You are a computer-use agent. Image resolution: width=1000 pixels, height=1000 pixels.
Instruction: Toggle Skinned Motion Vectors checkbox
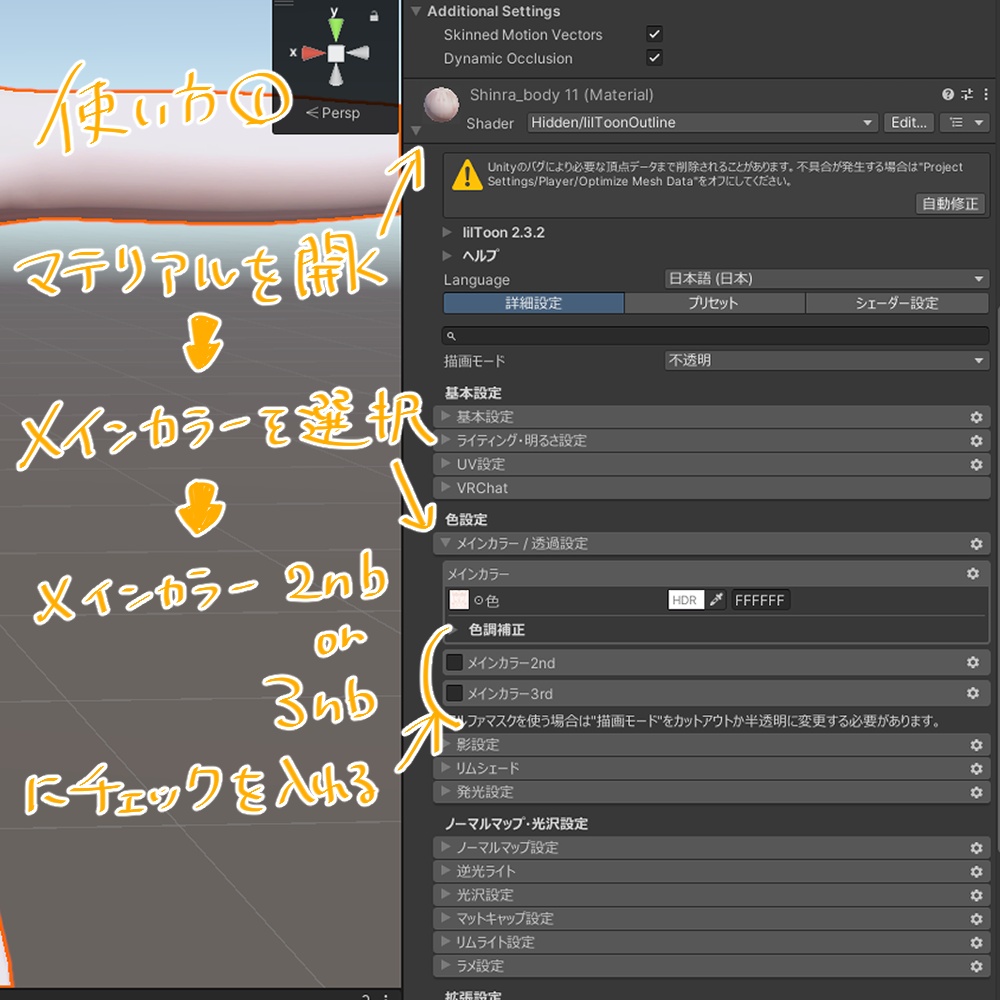[654, 34]
